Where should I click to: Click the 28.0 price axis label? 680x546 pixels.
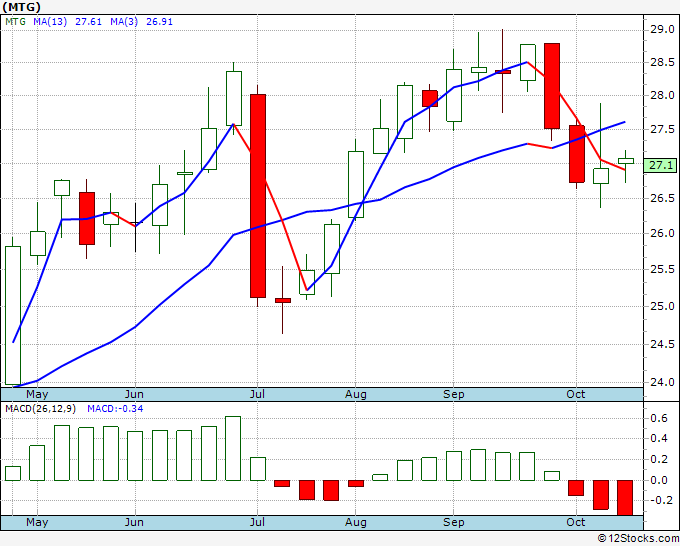click(662, 95)
